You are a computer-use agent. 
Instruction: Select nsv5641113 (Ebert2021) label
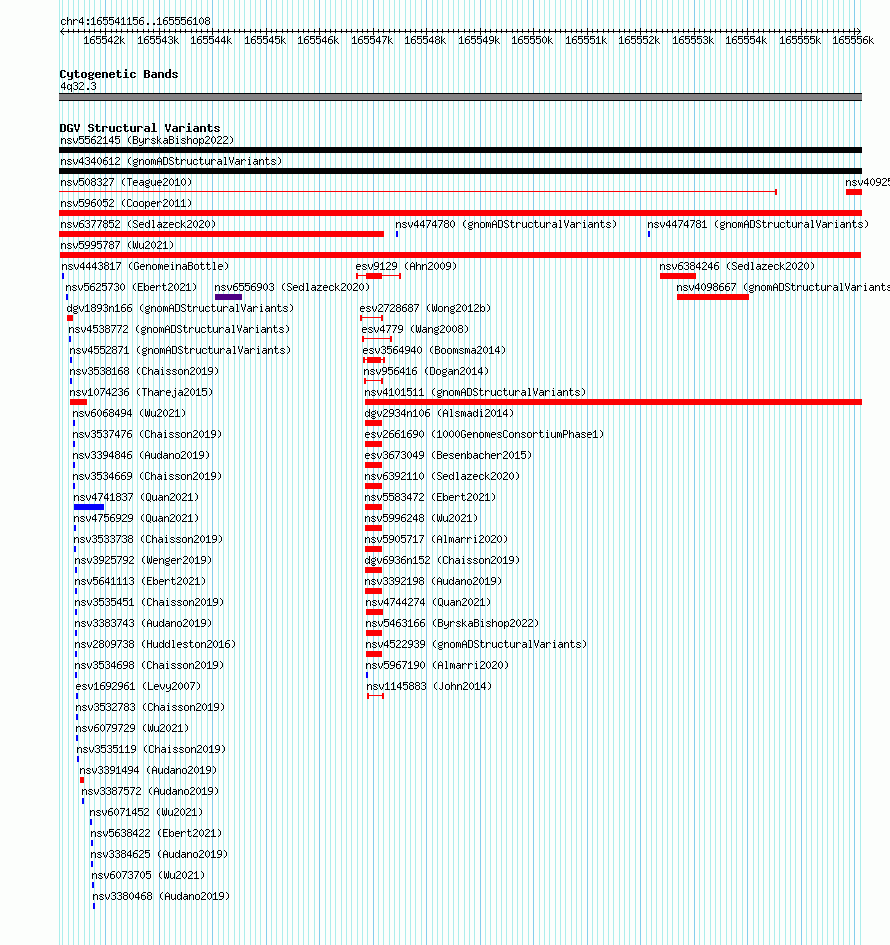click(x=140, y=582)
